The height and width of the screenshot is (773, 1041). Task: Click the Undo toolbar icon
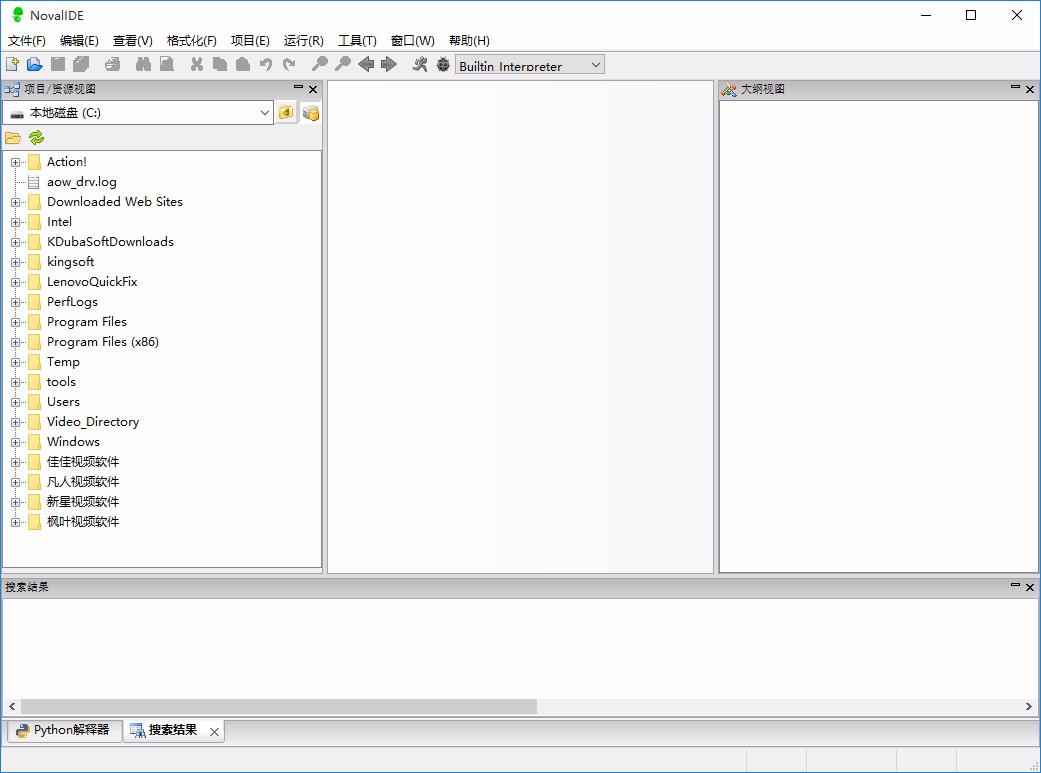[x=266, y=64]
